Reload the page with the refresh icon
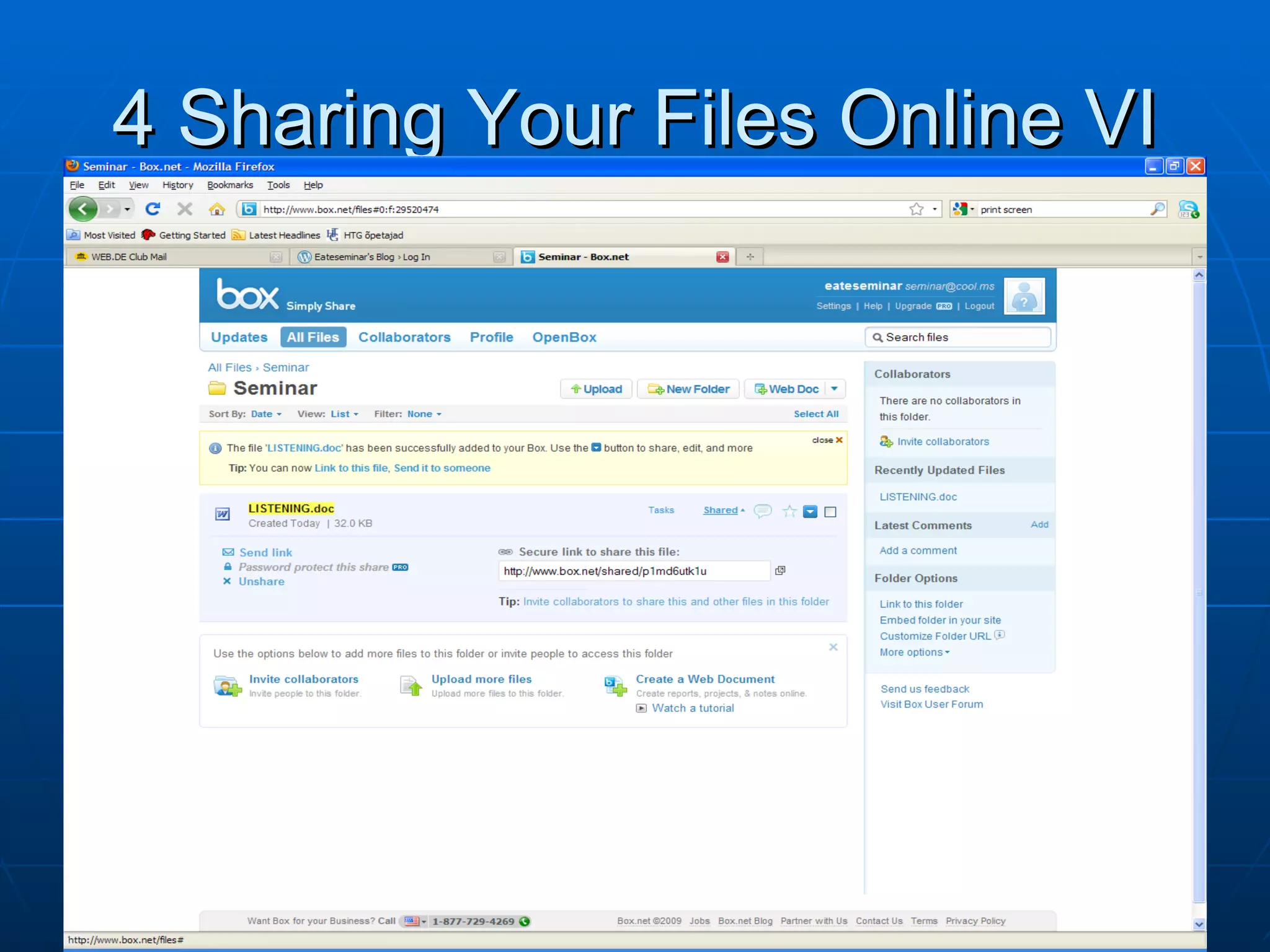The width and height of the screenshot is (1270, 952). pyautogui.click(x=153, y=209)
